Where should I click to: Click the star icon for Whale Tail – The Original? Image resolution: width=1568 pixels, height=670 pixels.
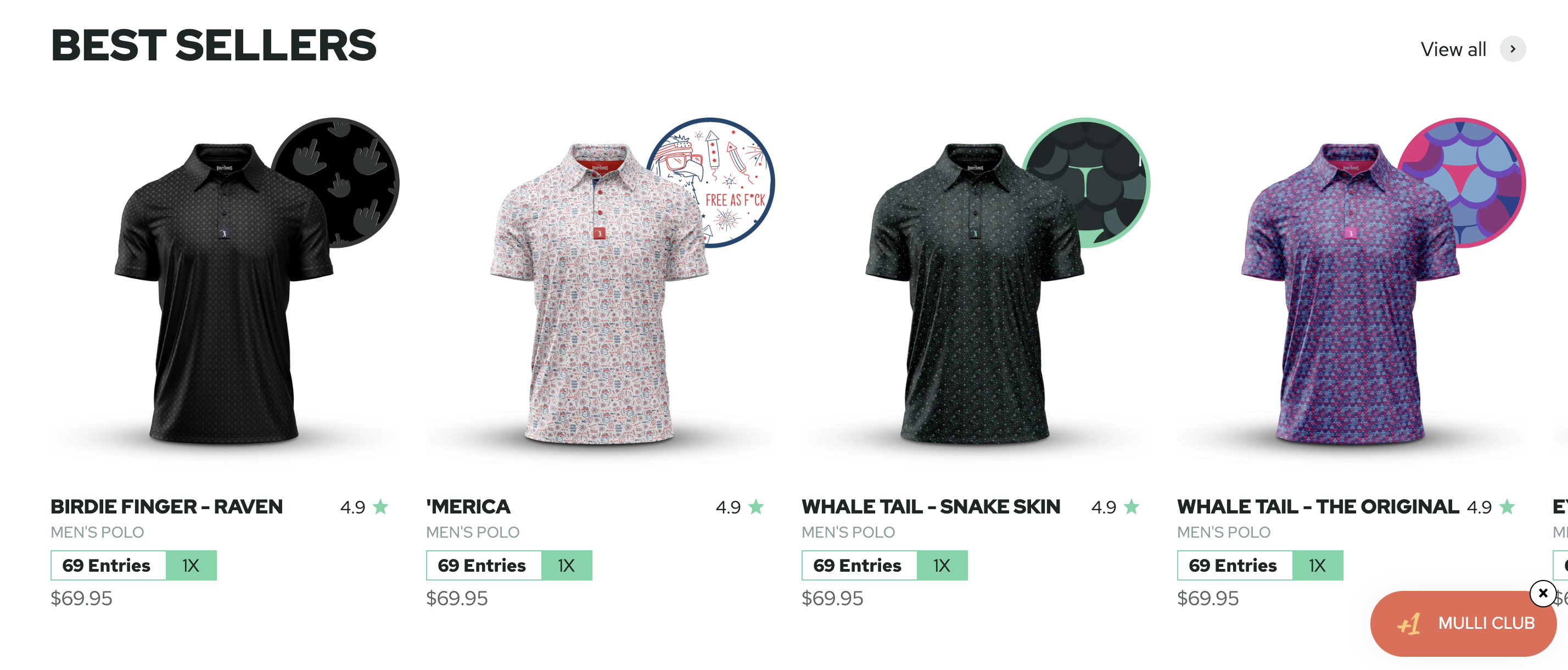(x=1507, y=507)
